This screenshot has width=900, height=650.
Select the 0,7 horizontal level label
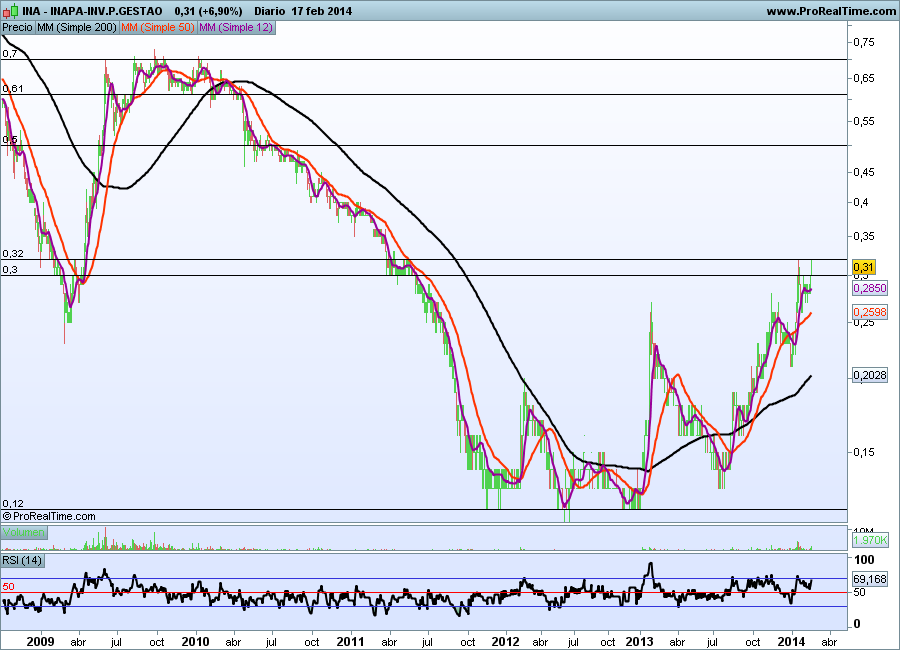(10, 53)
